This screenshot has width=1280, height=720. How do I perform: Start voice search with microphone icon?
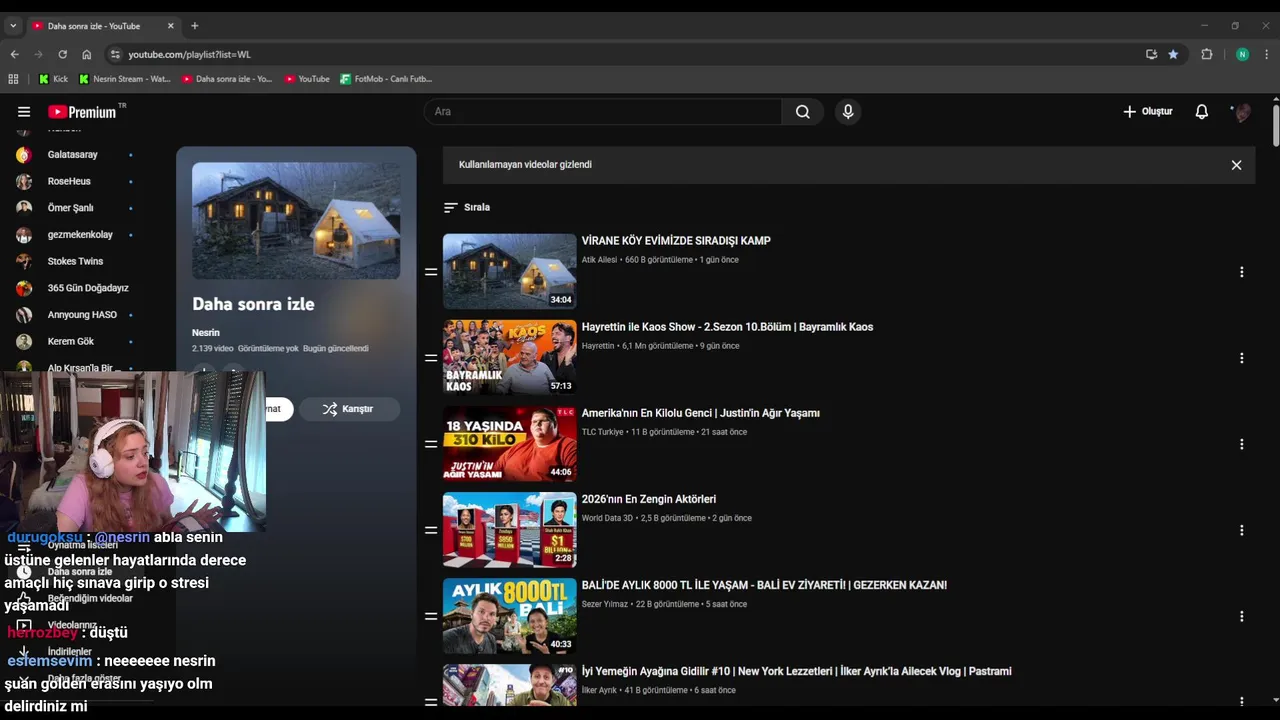tap(848, 112)
